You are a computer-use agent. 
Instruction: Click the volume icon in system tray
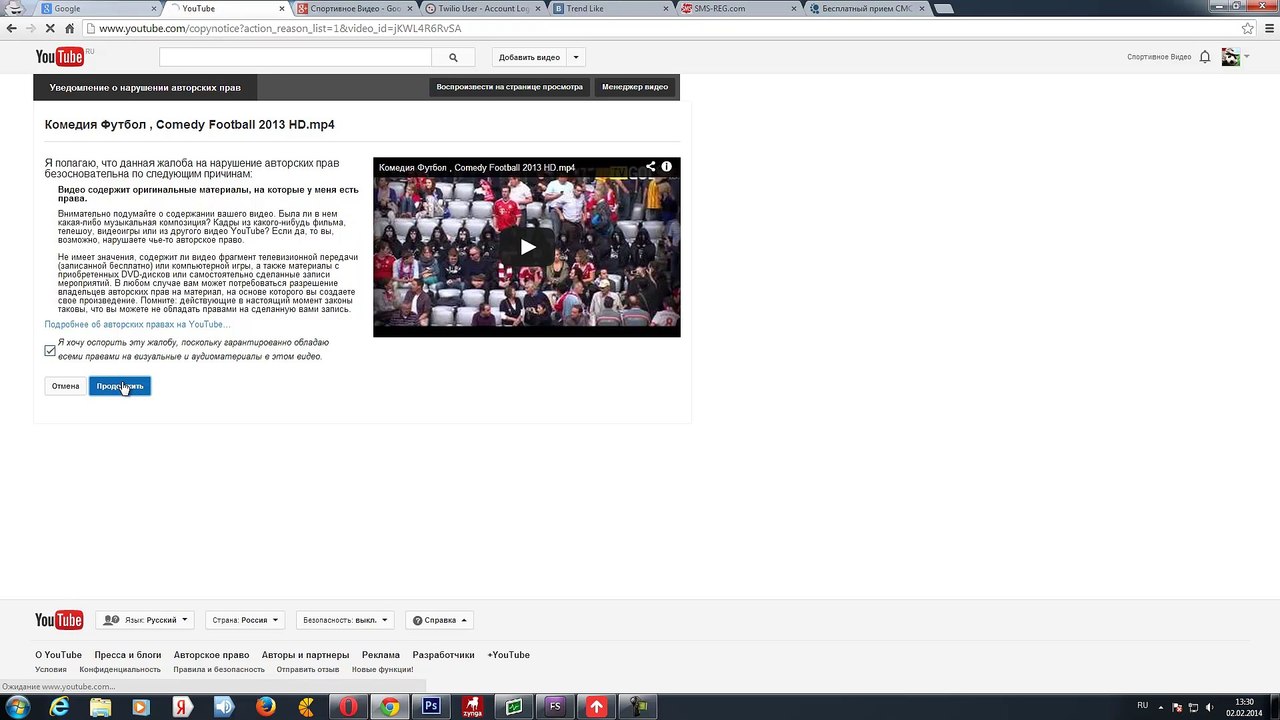click(x=1209, y=707)
